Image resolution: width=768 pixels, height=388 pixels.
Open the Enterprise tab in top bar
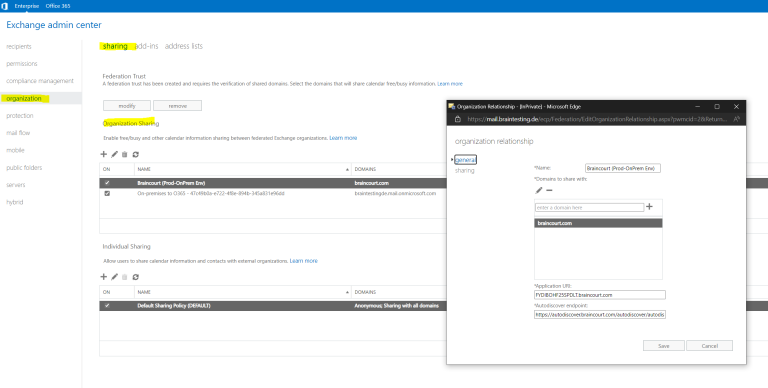pos(27,6)
